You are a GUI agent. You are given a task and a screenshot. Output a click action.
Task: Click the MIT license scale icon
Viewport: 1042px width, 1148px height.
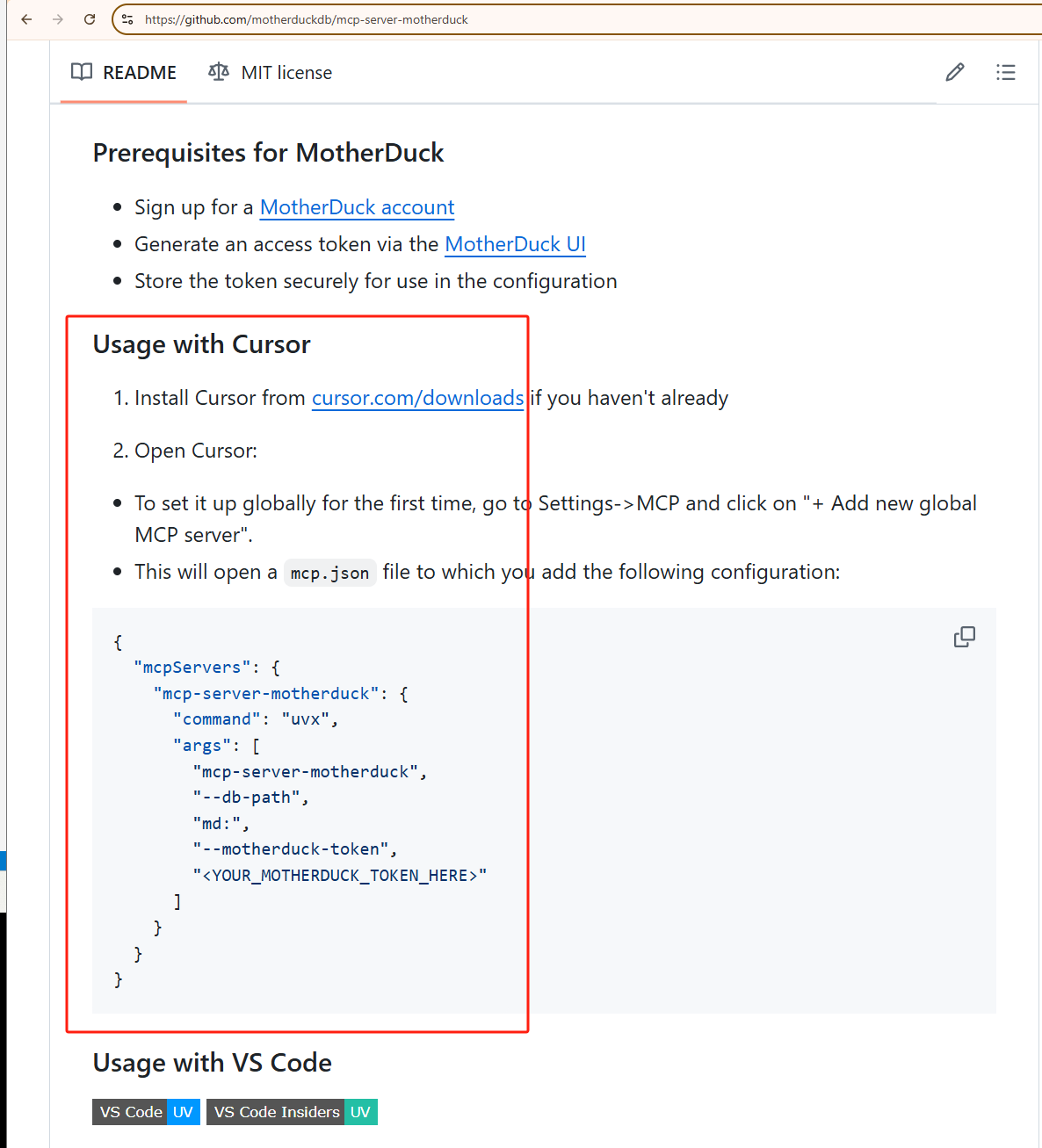point(219,72)
